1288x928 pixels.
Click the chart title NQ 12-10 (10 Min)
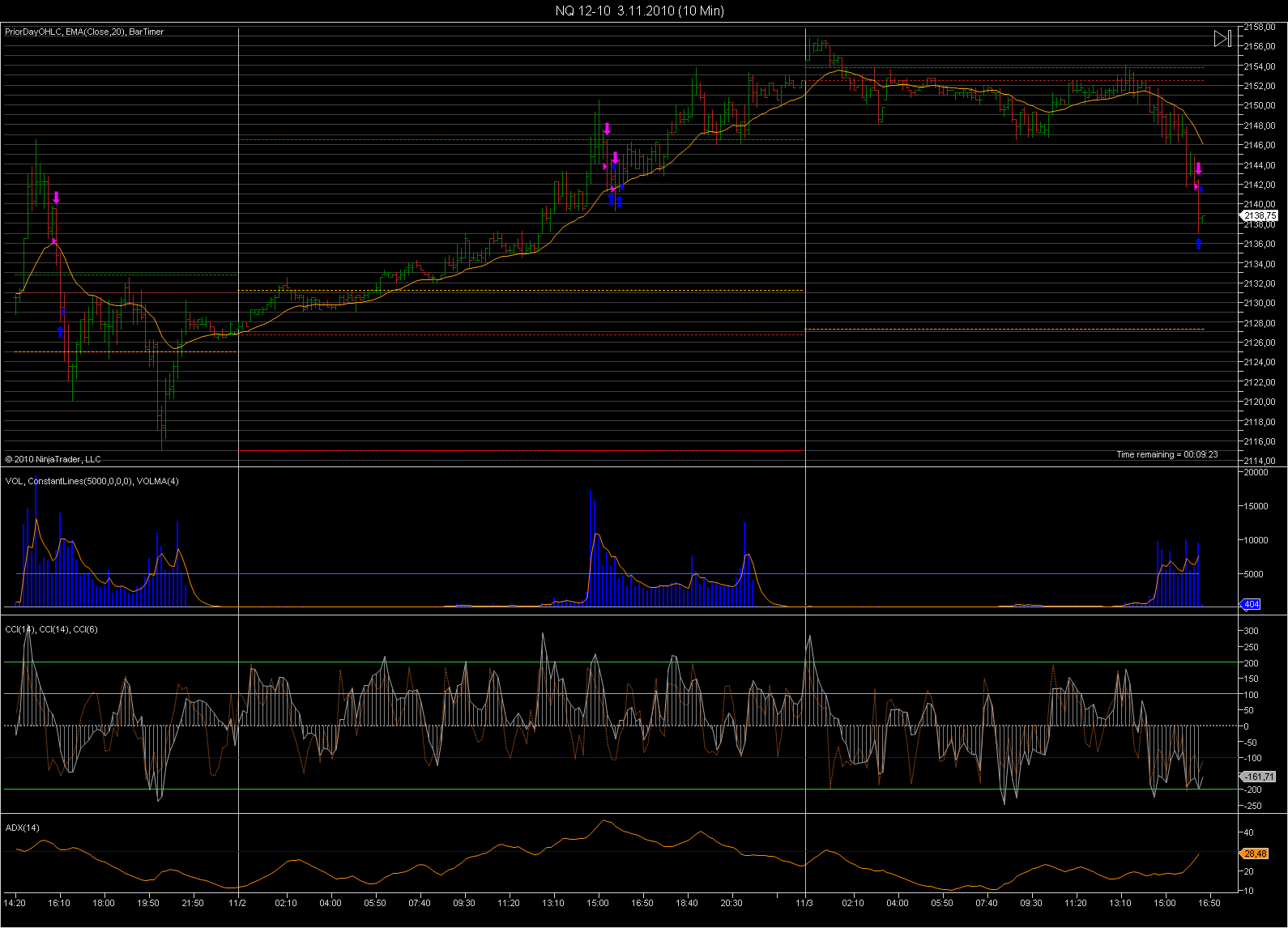pos(639,11)
